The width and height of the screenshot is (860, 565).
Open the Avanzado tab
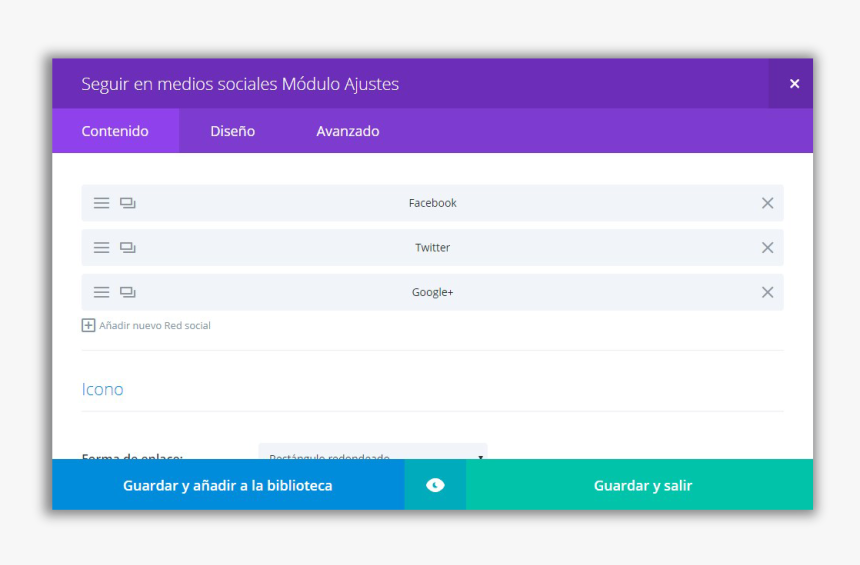pos(348,131)
